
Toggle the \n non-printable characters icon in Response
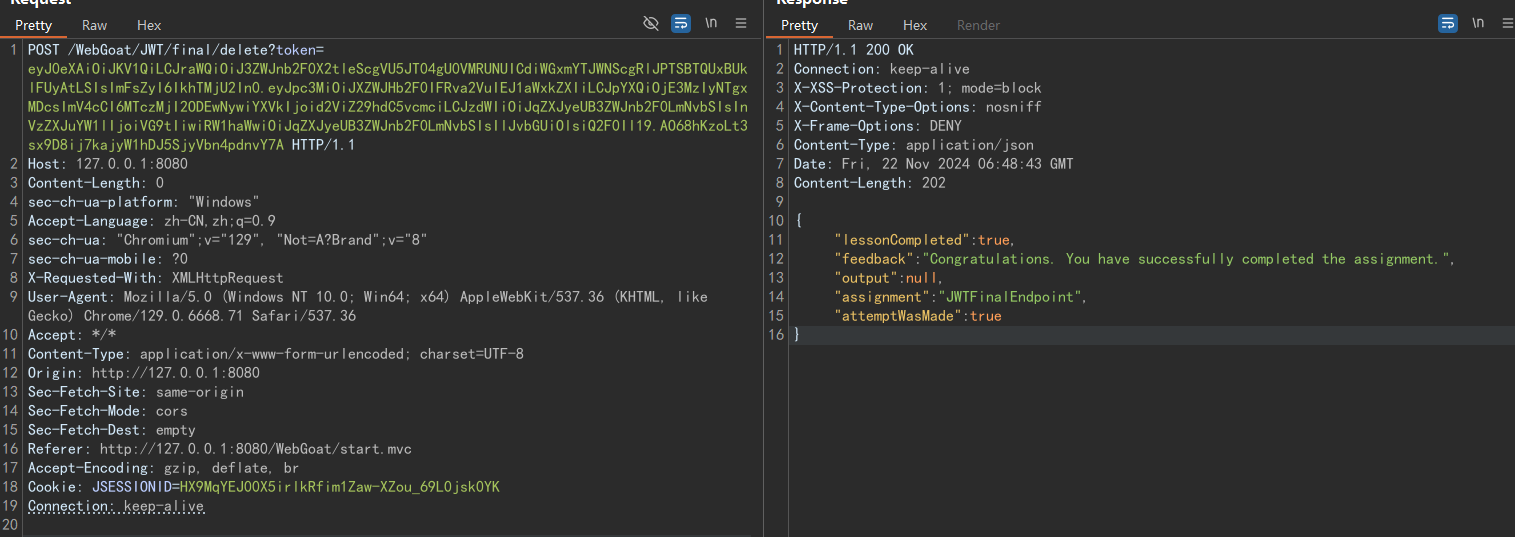pyautogui.click(x=1478, y=23)
